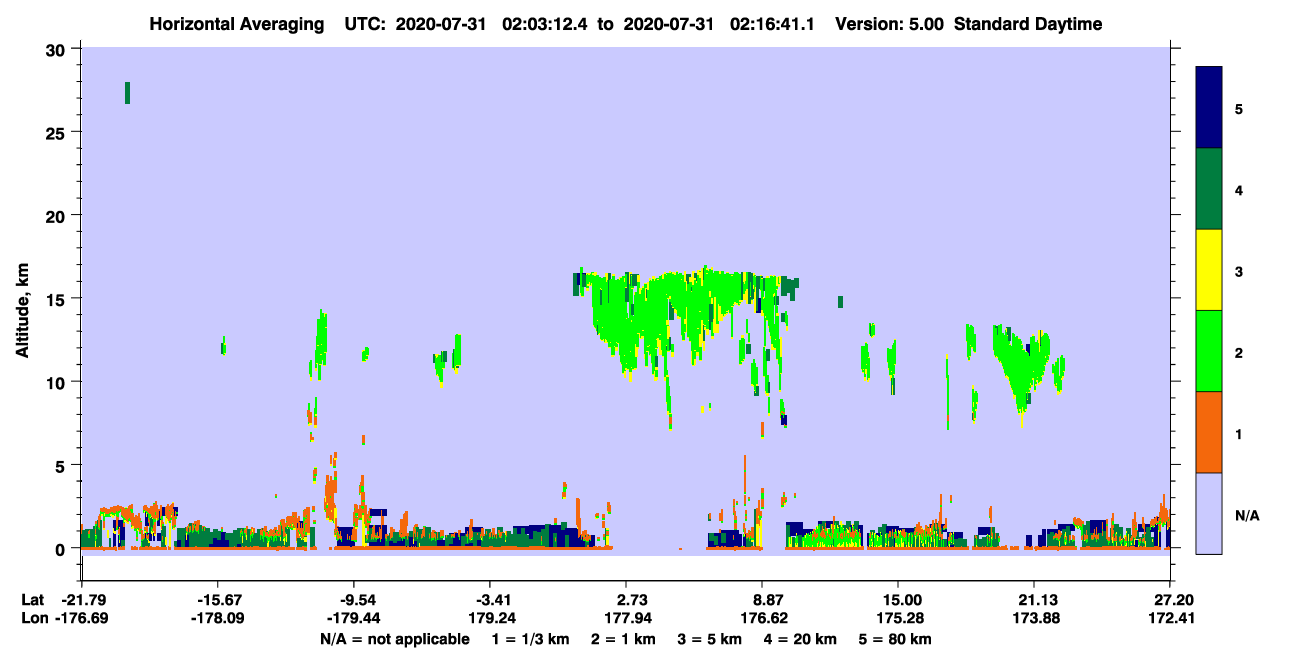Select the 'Horizontal Averaging' title text
The image size is (1300, 667).
[236, 24]
